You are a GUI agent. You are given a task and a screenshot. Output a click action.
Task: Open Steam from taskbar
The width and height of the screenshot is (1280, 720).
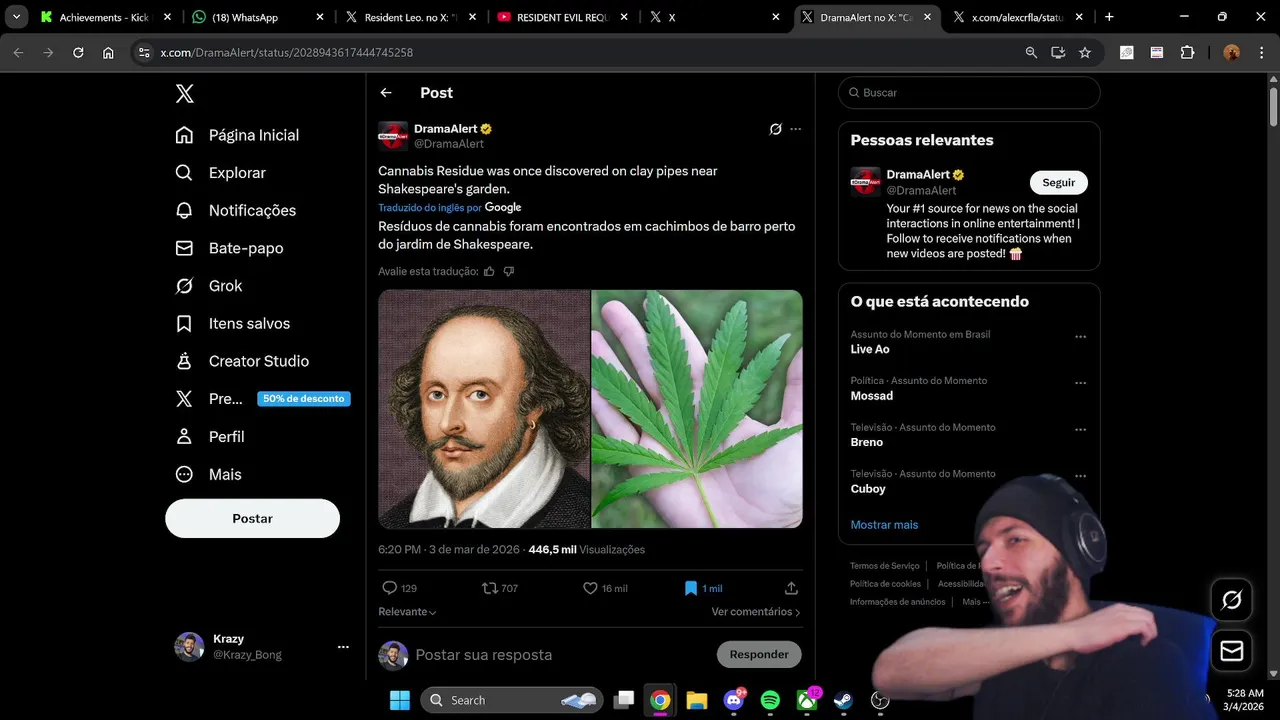843,700
